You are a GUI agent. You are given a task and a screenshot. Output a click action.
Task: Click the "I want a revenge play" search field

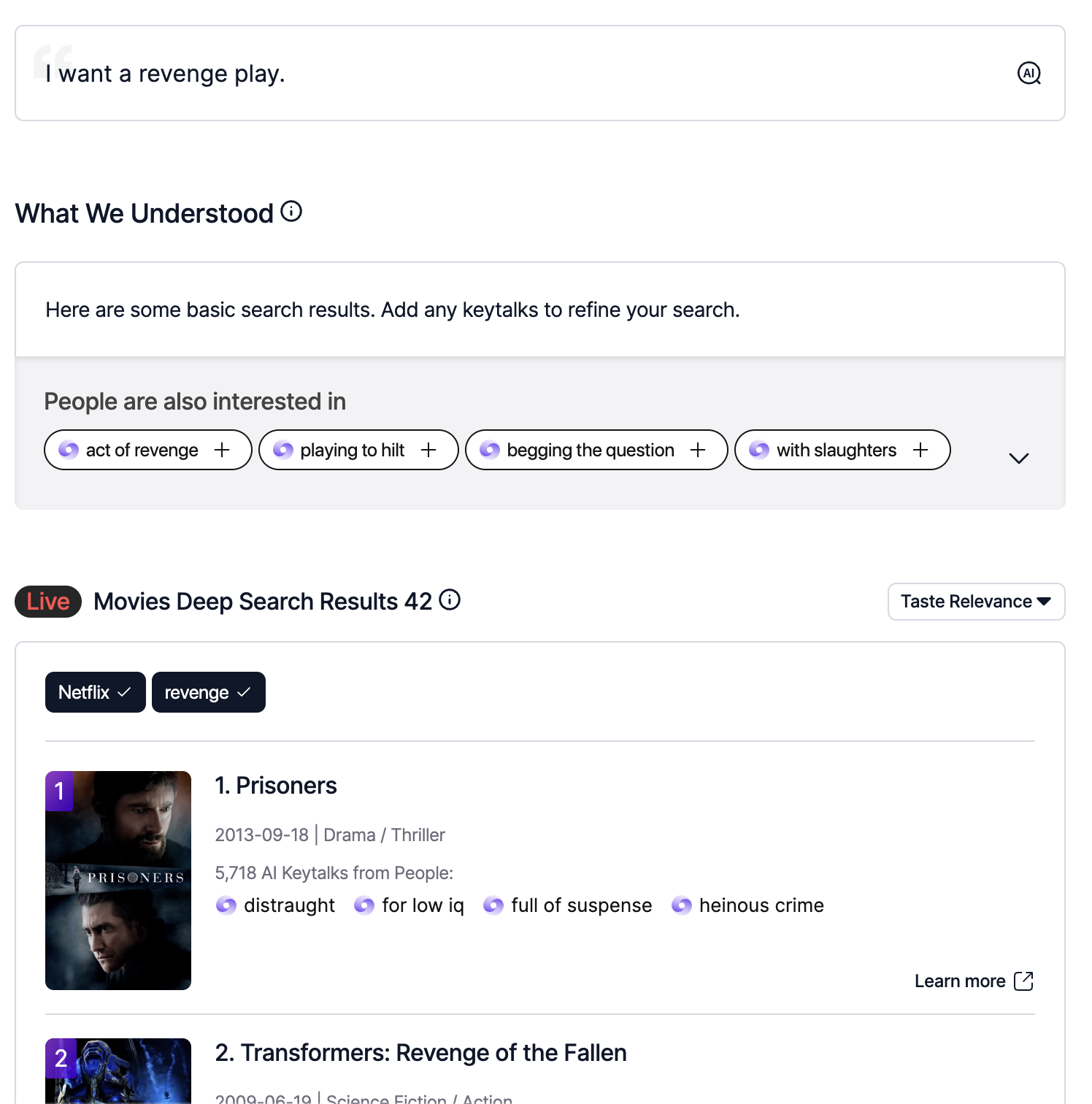point(511,74)
